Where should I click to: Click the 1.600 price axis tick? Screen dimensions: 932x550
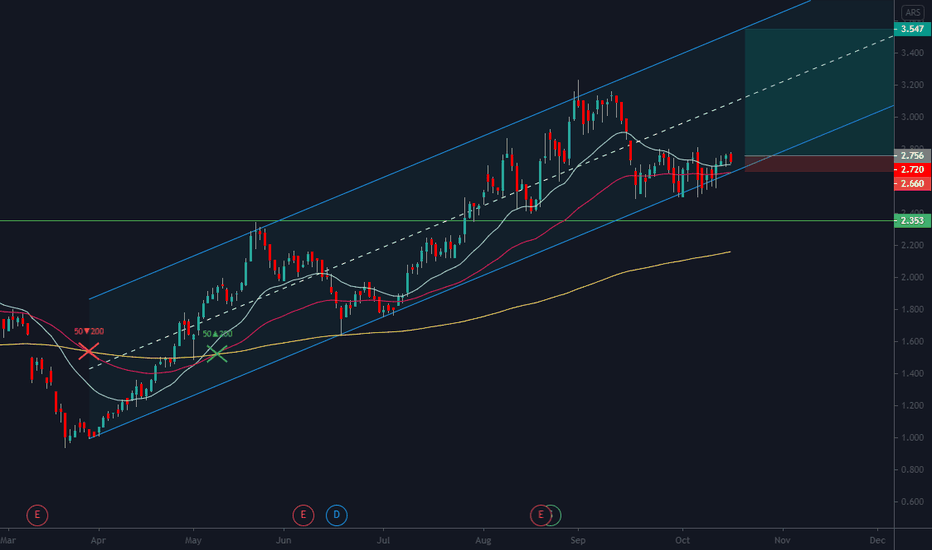point(912,341)
